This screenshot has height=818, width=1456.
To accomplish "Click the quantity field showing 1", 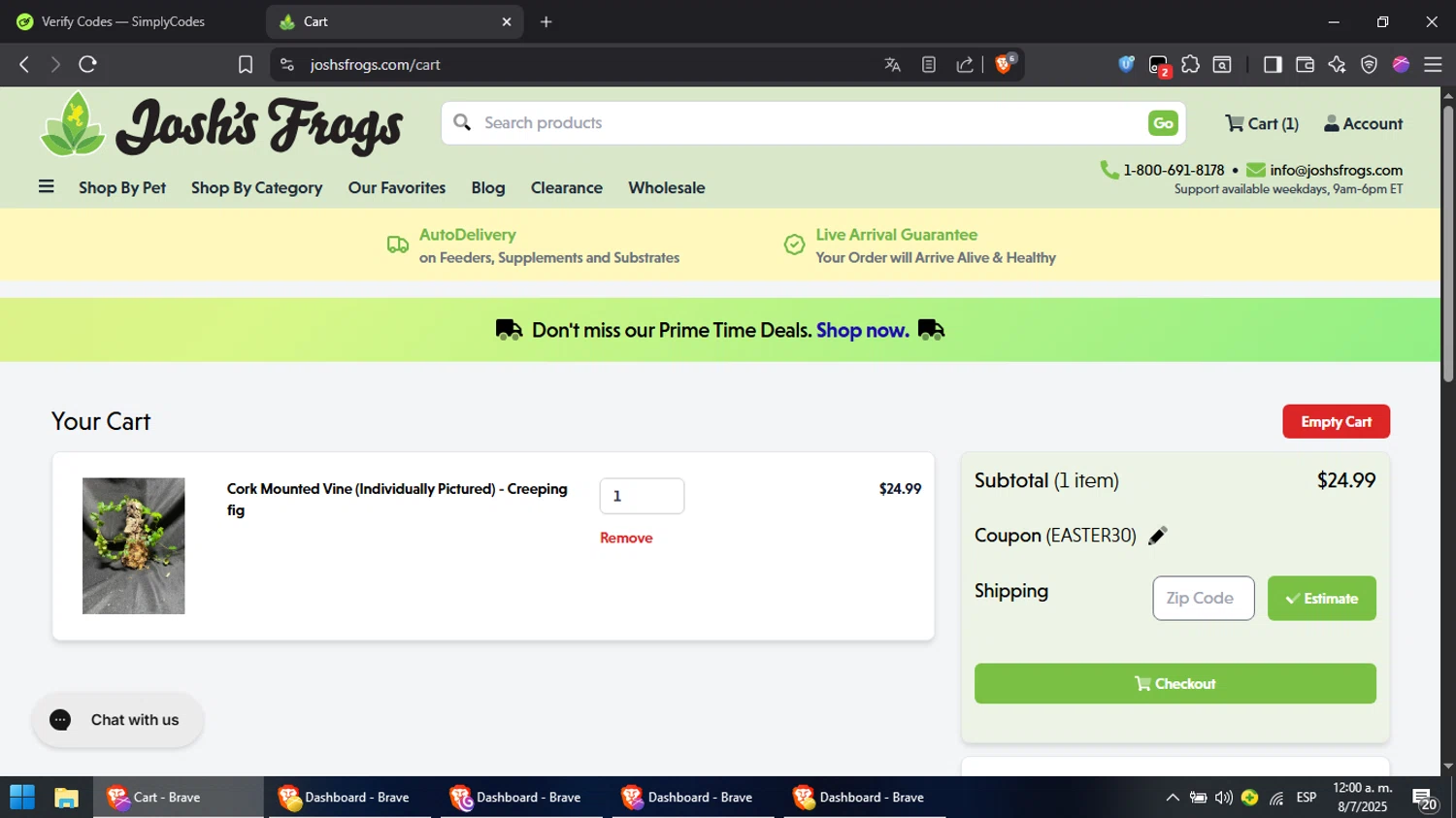I will pyautogui.click(x=642, y=496).
